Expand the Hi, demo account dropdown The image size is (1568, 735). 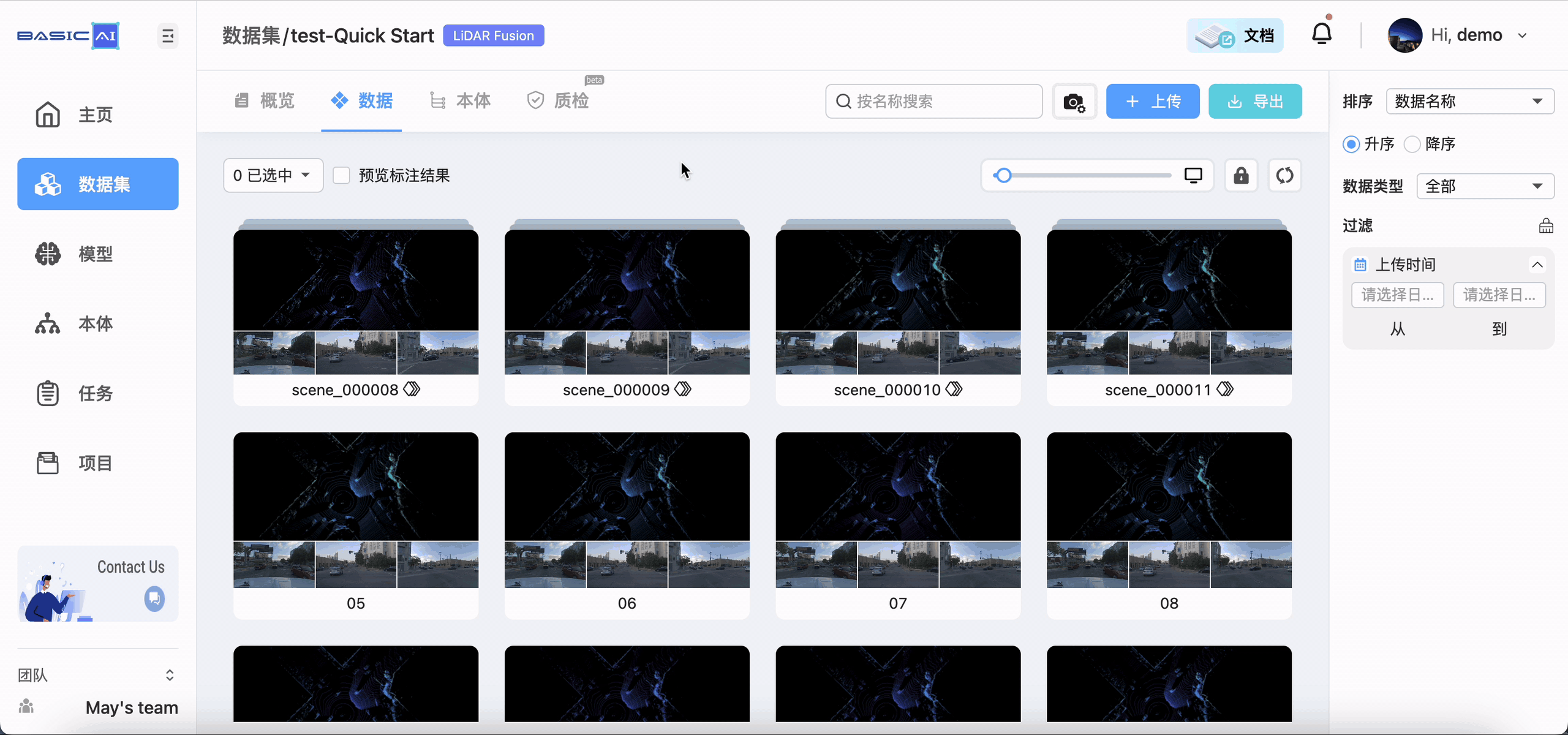pos(1523,36)
